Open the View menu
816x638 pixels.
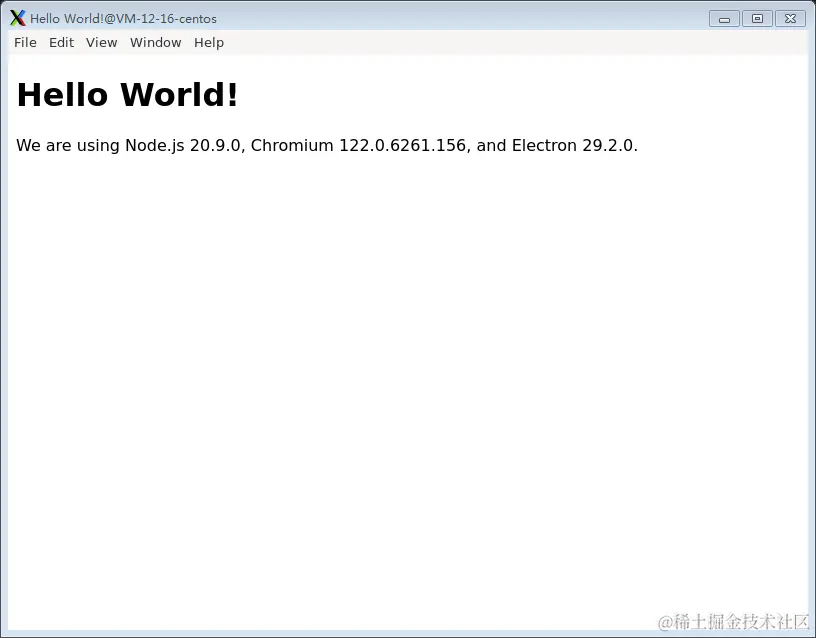101,43
